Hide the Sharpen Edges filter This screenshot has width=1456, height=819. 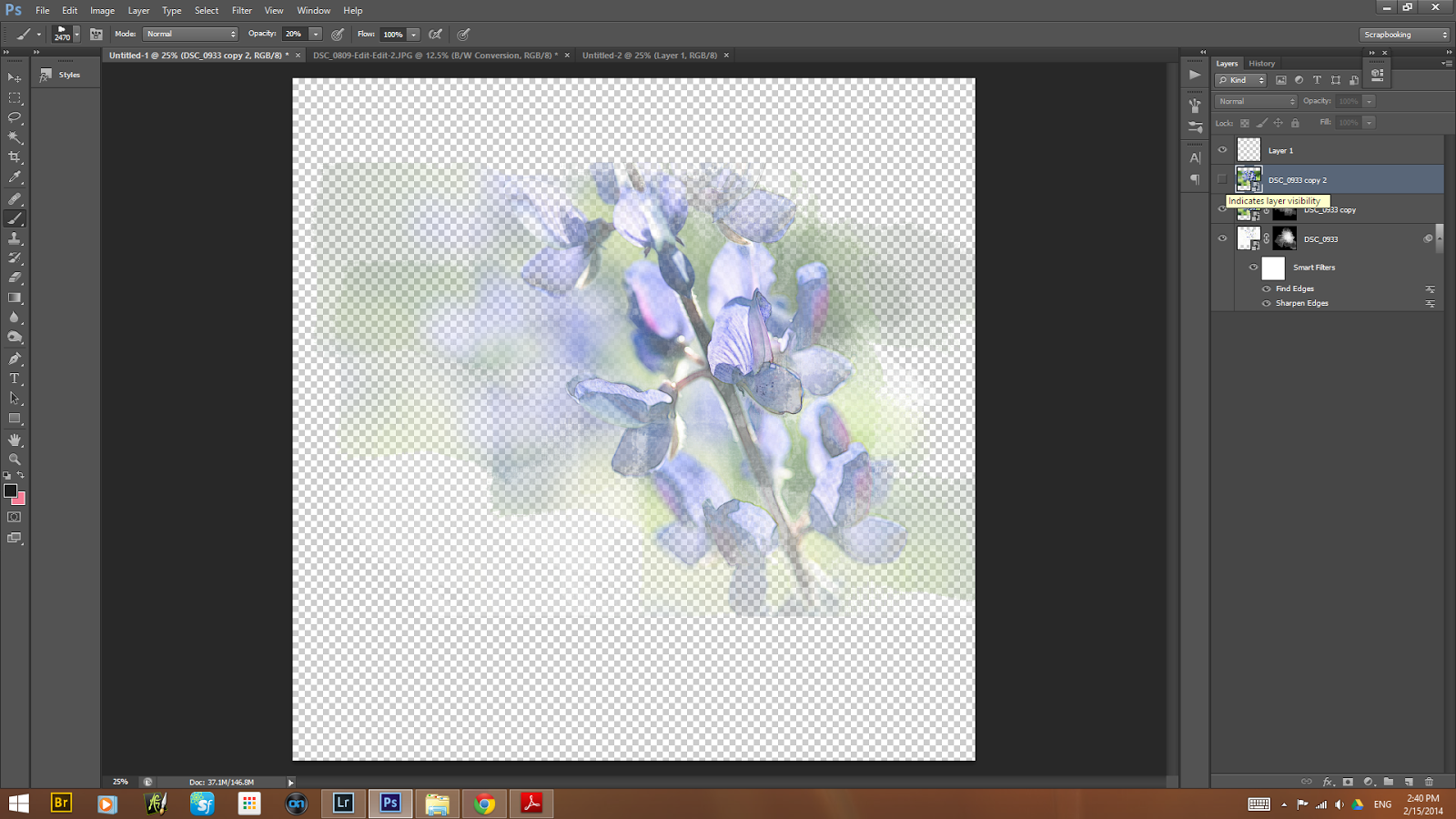(x=1266, y=303)
